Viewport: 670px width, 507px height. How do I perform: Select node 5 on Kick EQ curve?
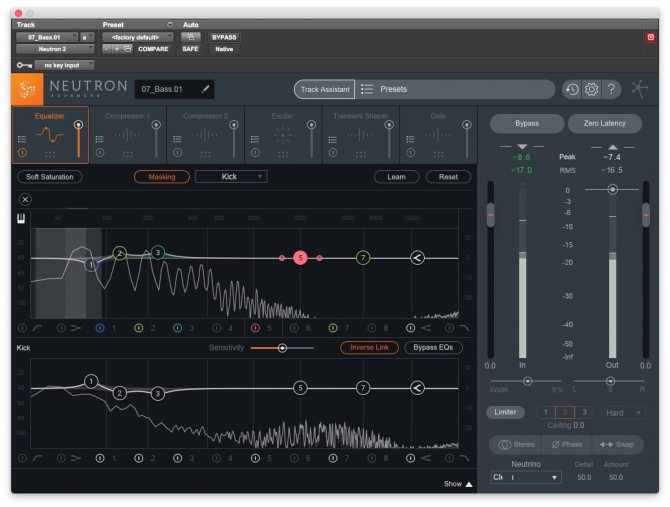pyautogui.click(x=300, y=388)
